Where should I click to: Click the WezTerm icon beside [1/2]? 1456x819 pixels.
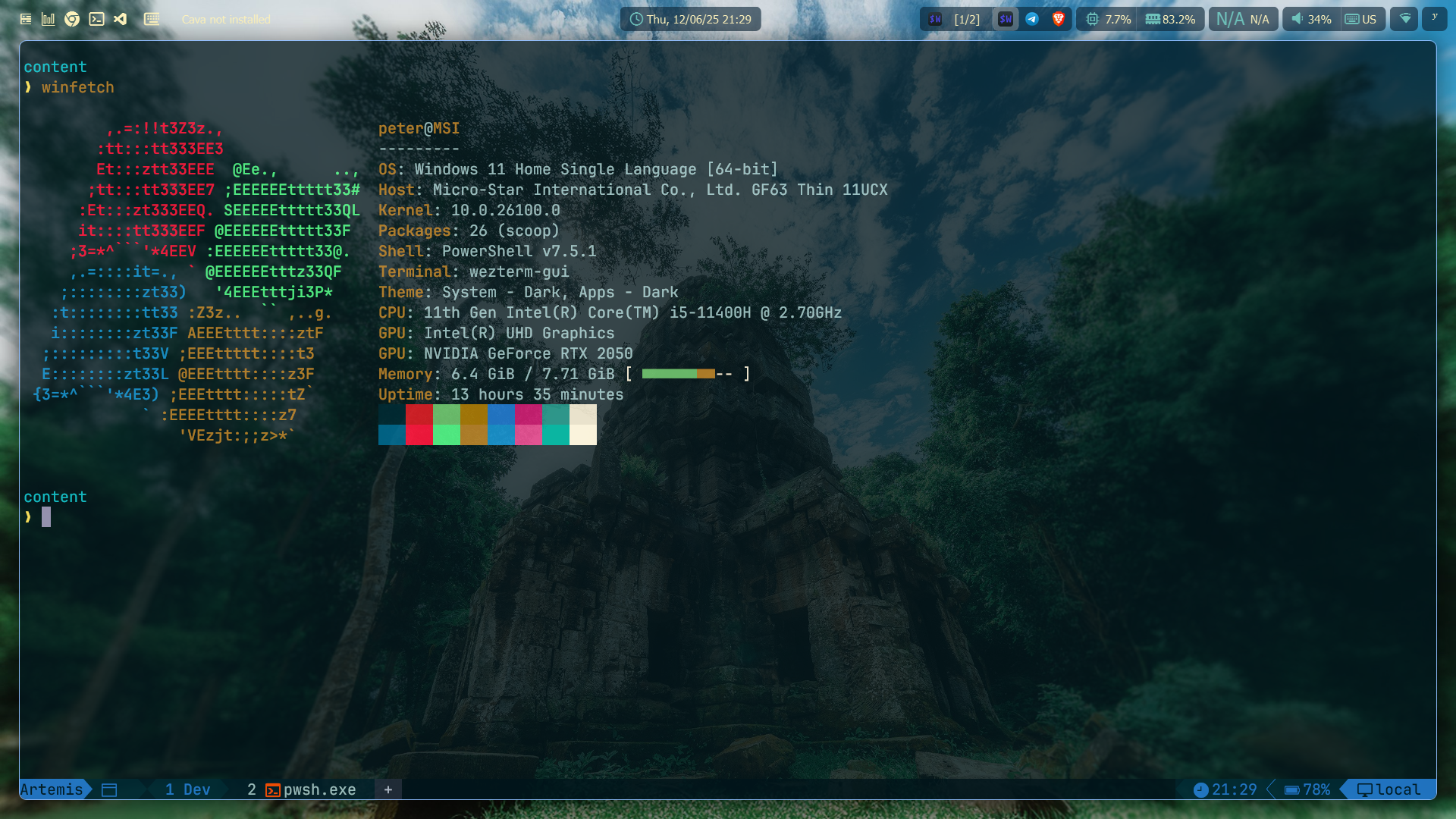tap(935, 19)
